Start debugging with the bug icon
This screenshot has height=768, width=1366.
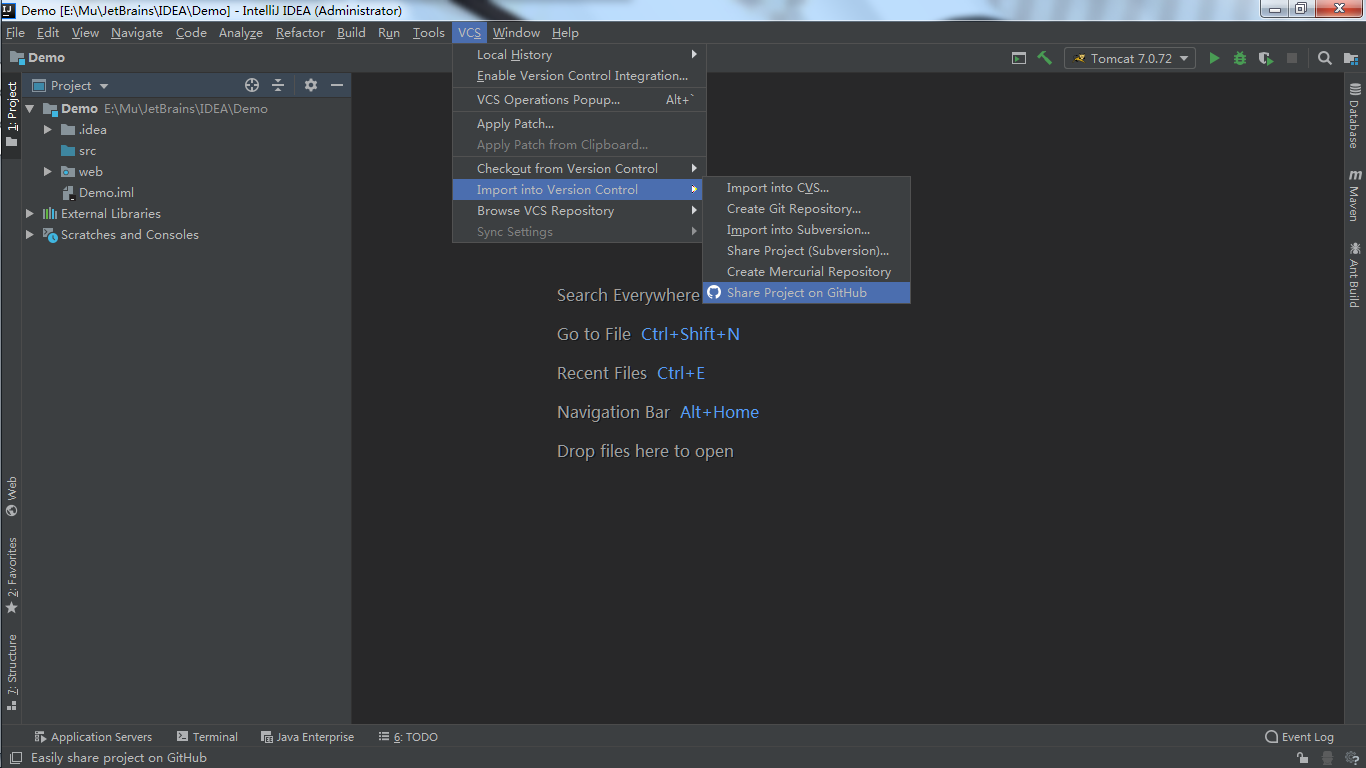click(1240, 58)
